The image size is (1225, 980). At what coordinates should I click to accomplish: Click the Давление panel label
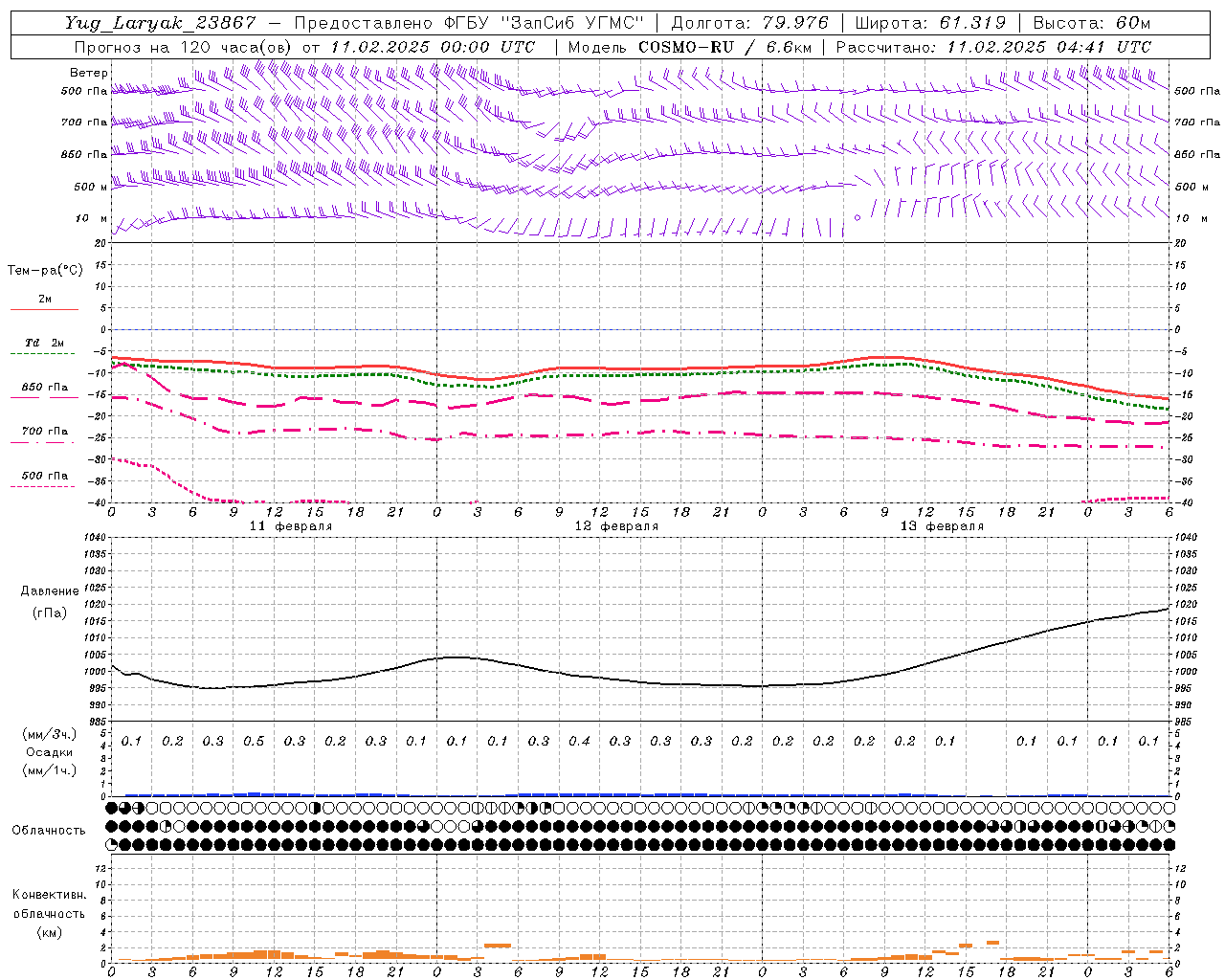pos(50,590)
